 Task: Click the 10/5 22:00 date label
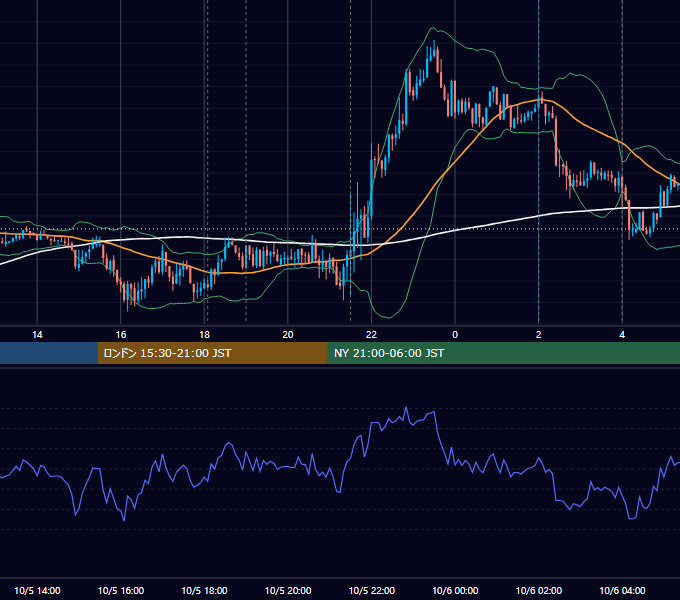tap(372, 590)
